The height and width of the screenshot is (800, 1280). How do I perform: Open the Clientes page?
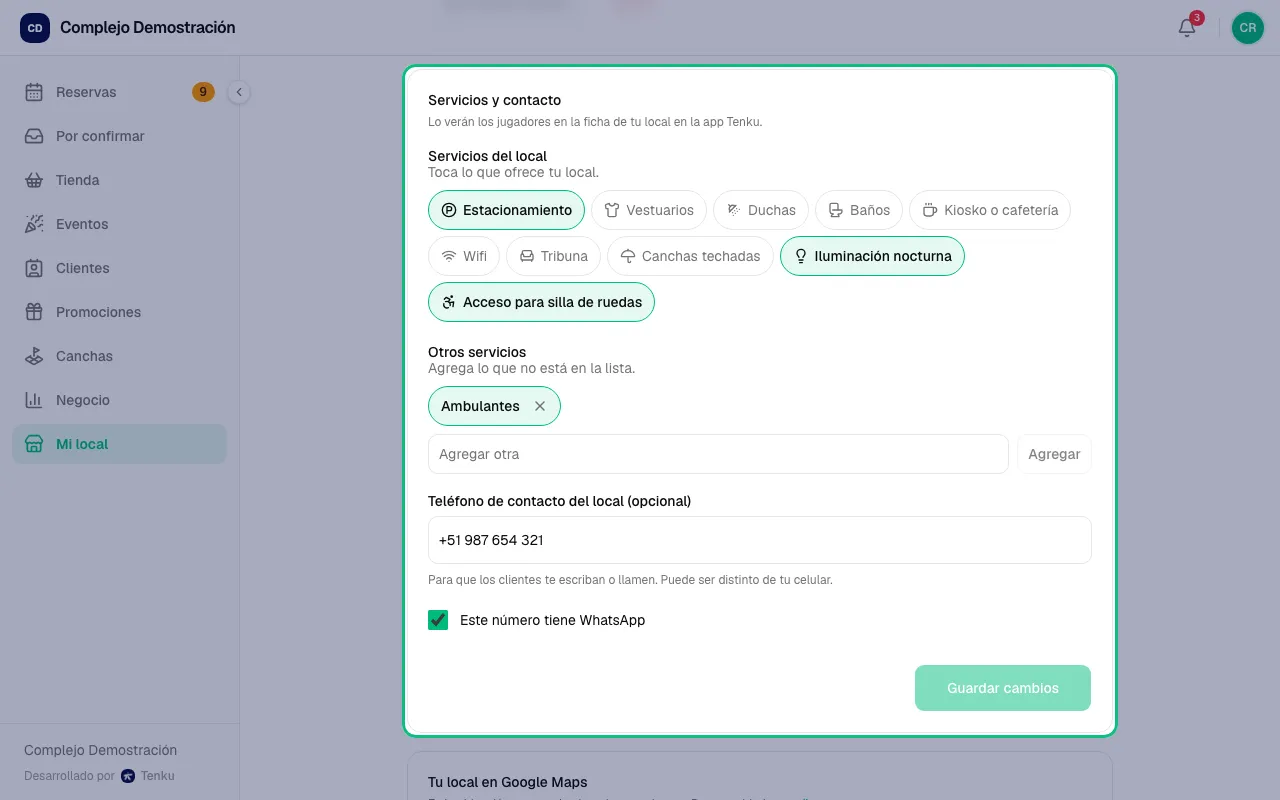tap(120, 268)
